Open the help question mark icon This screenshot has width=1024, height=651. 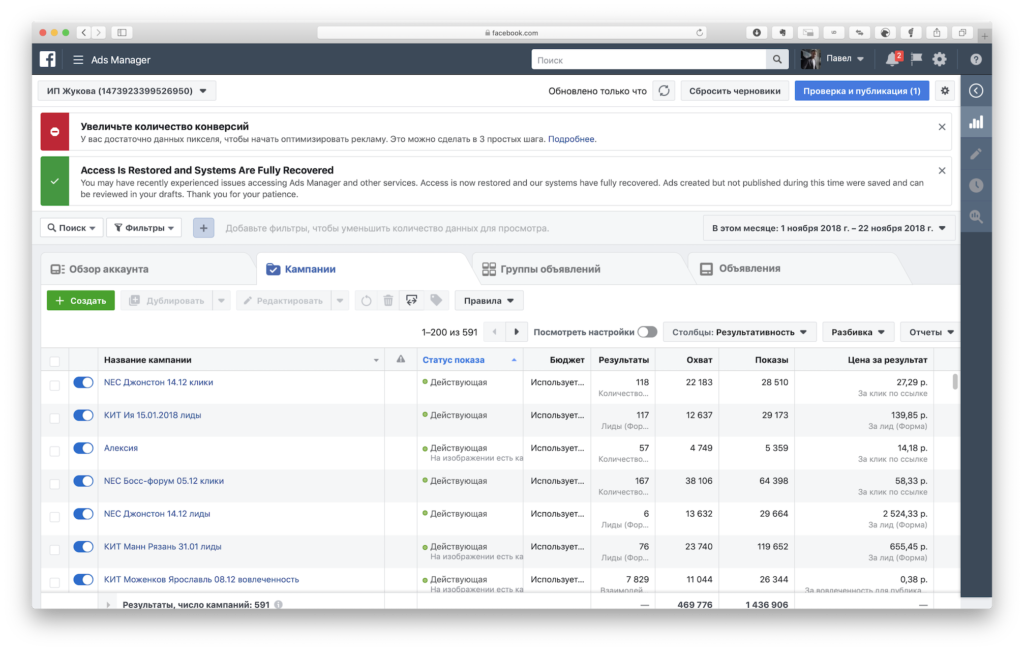pyautogui.click(x=976, y=59)
